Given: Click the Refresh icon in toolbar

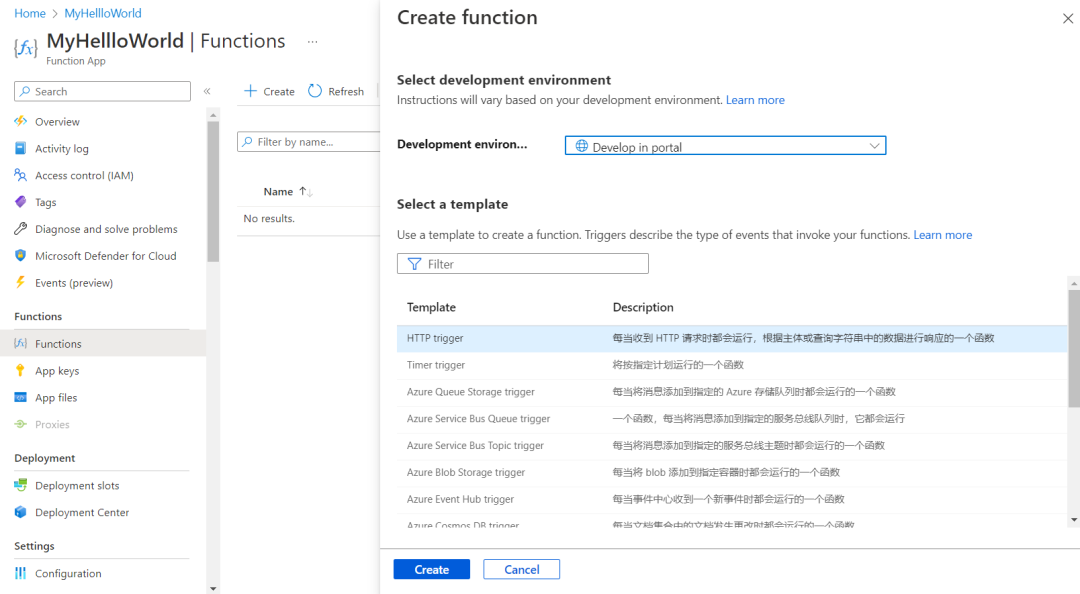Looking at the screenshot, I should (x=315, y=91).
